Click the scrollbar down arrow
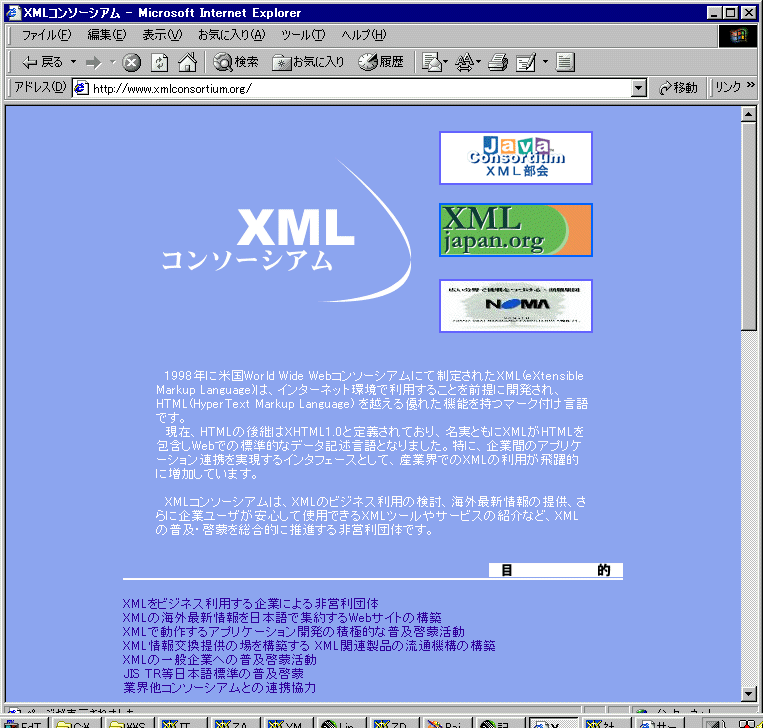Screen dimensions: 763x728 click(748, 693)
